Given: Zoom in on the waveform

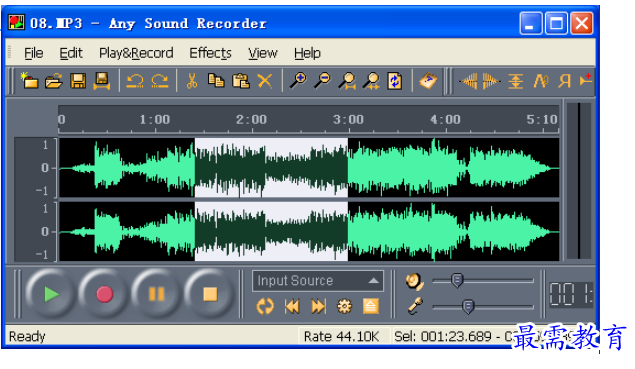Looking at the screenshot, I should pos(298,81).
